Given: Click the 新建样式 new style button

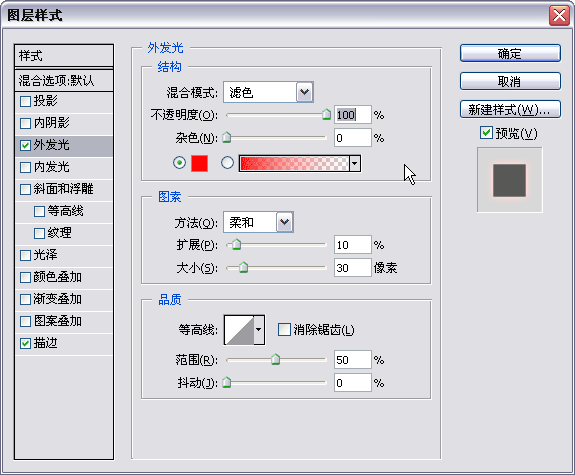Looking at the screenshot, I should [x=510, y=109].
